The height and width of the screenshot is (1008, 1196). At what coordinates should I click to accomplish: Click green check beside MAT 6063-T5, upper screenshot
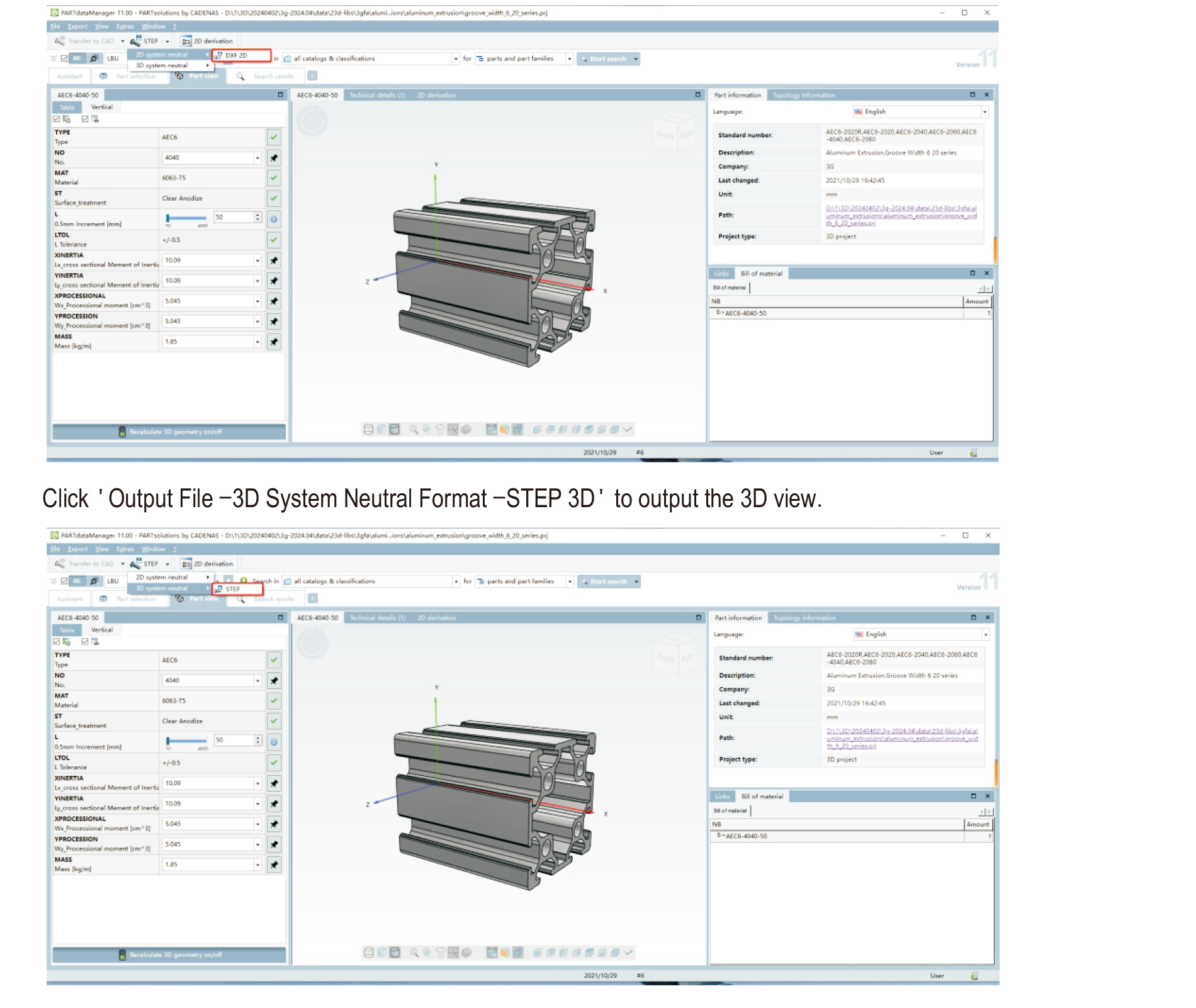point(274,178)
